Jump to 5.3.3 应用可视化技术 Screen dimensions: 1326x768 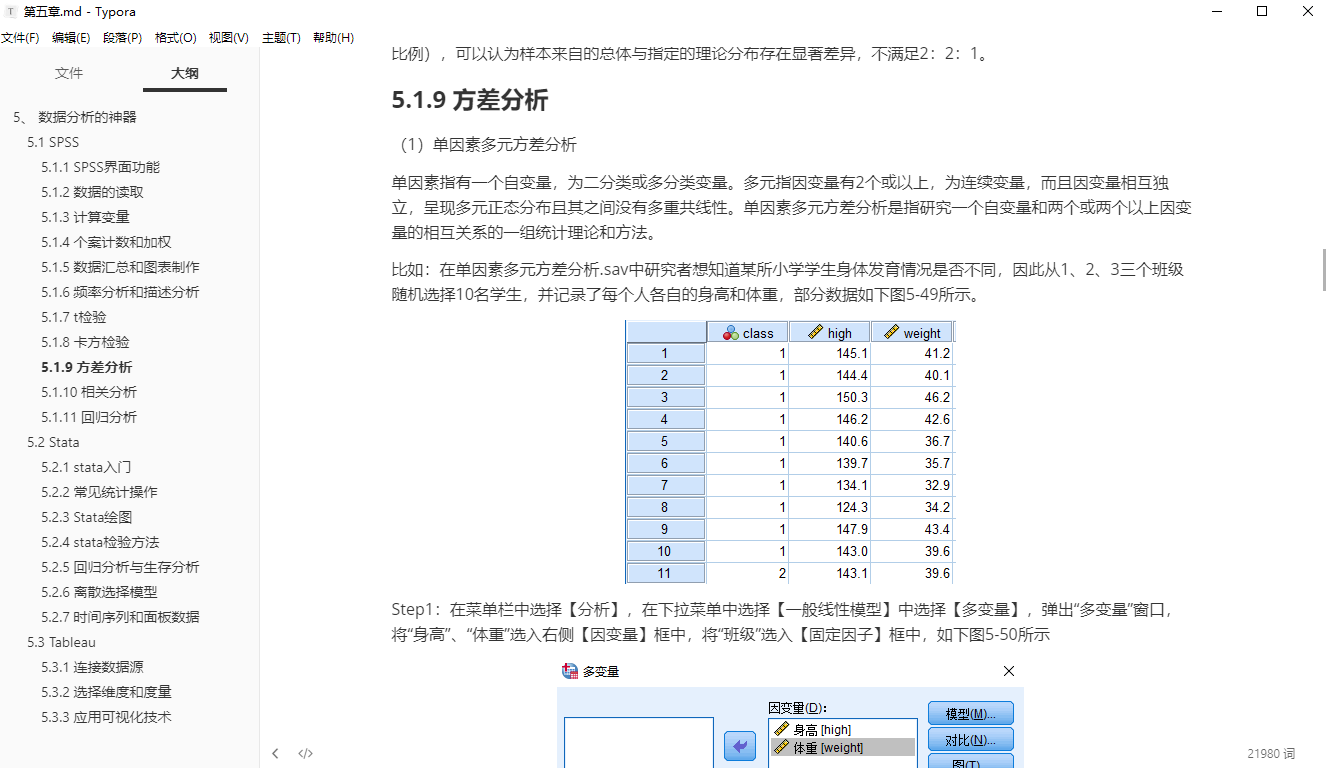[x=107, y=717]
